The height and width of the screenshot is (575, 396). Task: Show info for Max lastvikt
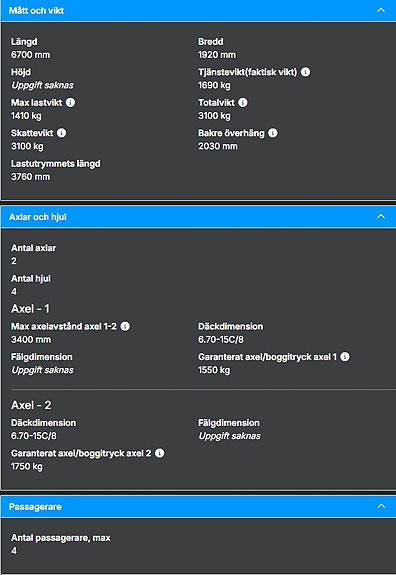click(x=70, y=102)
